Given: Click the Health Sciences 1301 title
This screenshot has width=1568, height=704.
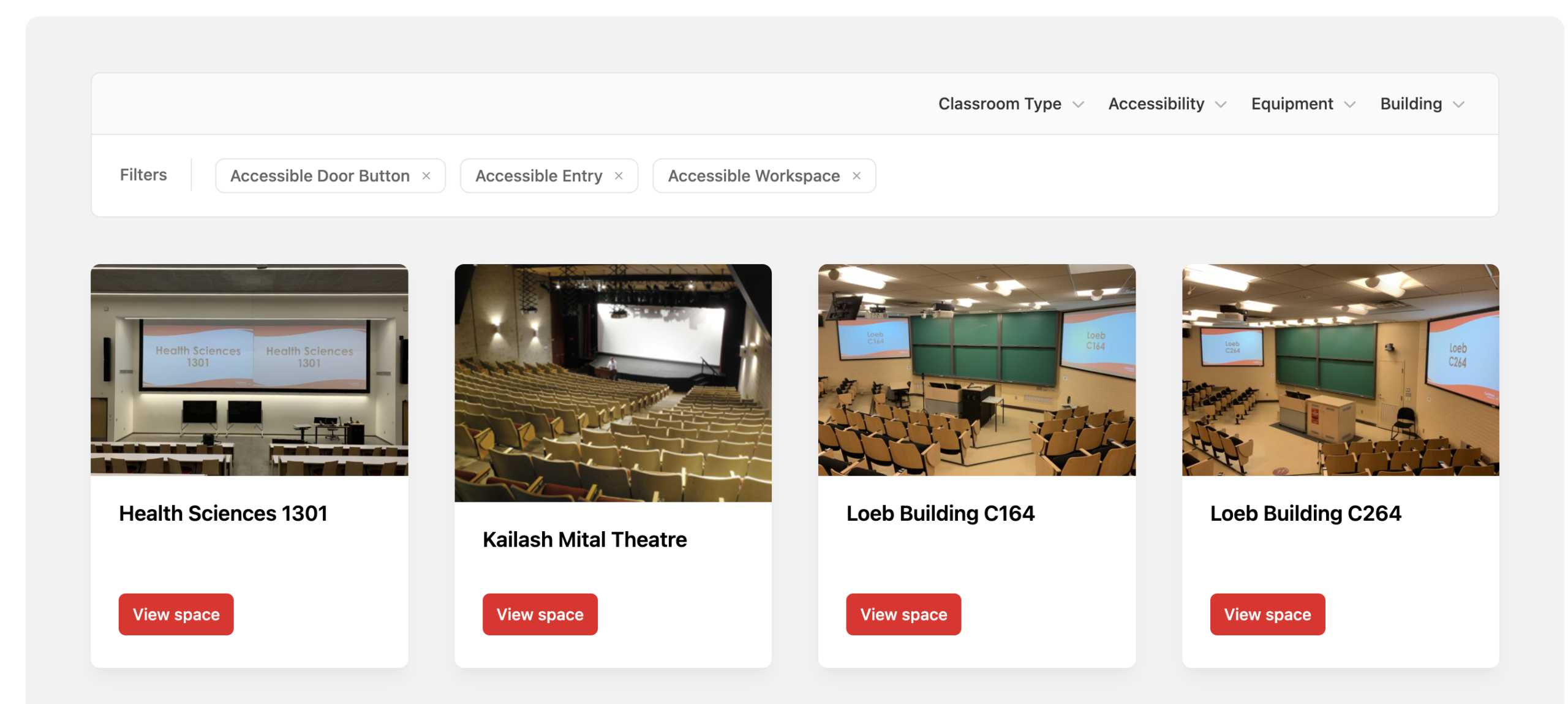Looking at the screenshot, I should click(223, 513).
